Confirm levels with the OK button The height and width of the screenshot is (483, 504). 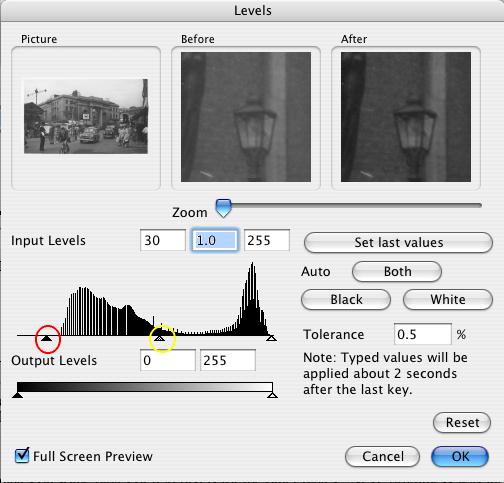click(460, 456)
